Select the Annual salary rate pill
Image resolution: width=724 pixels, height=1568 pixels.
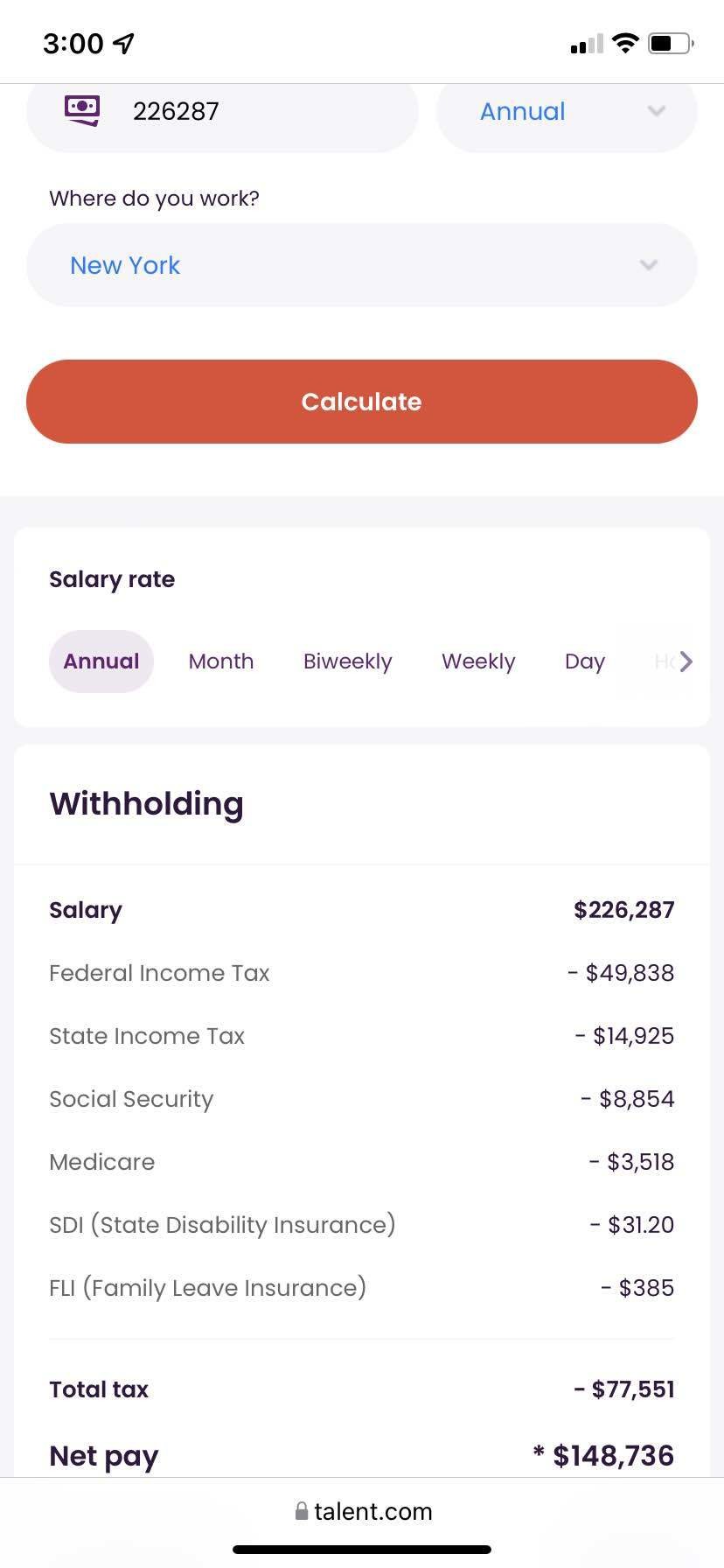101,661
